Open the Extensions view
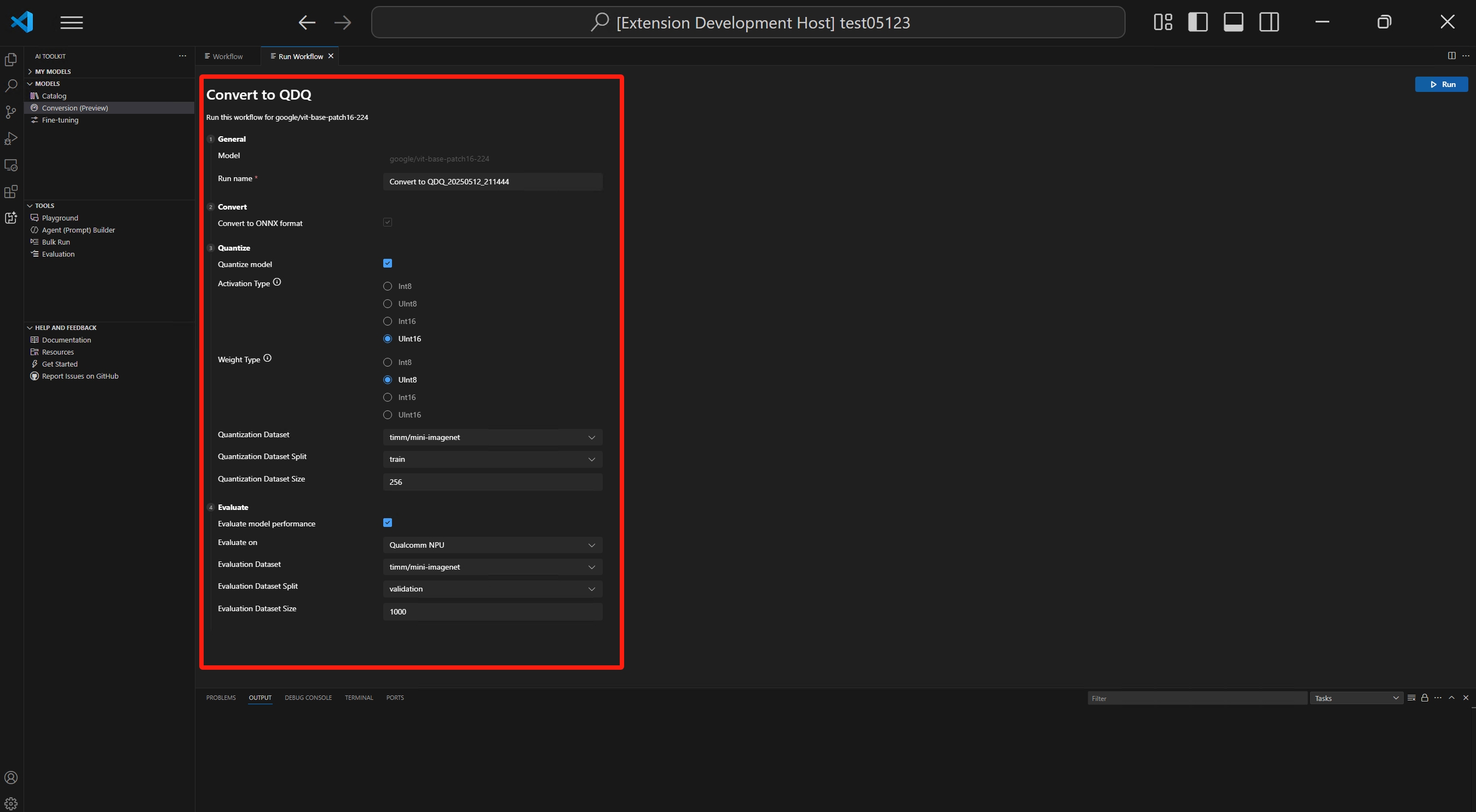The image size is (1476, 812). click(11, 192)
